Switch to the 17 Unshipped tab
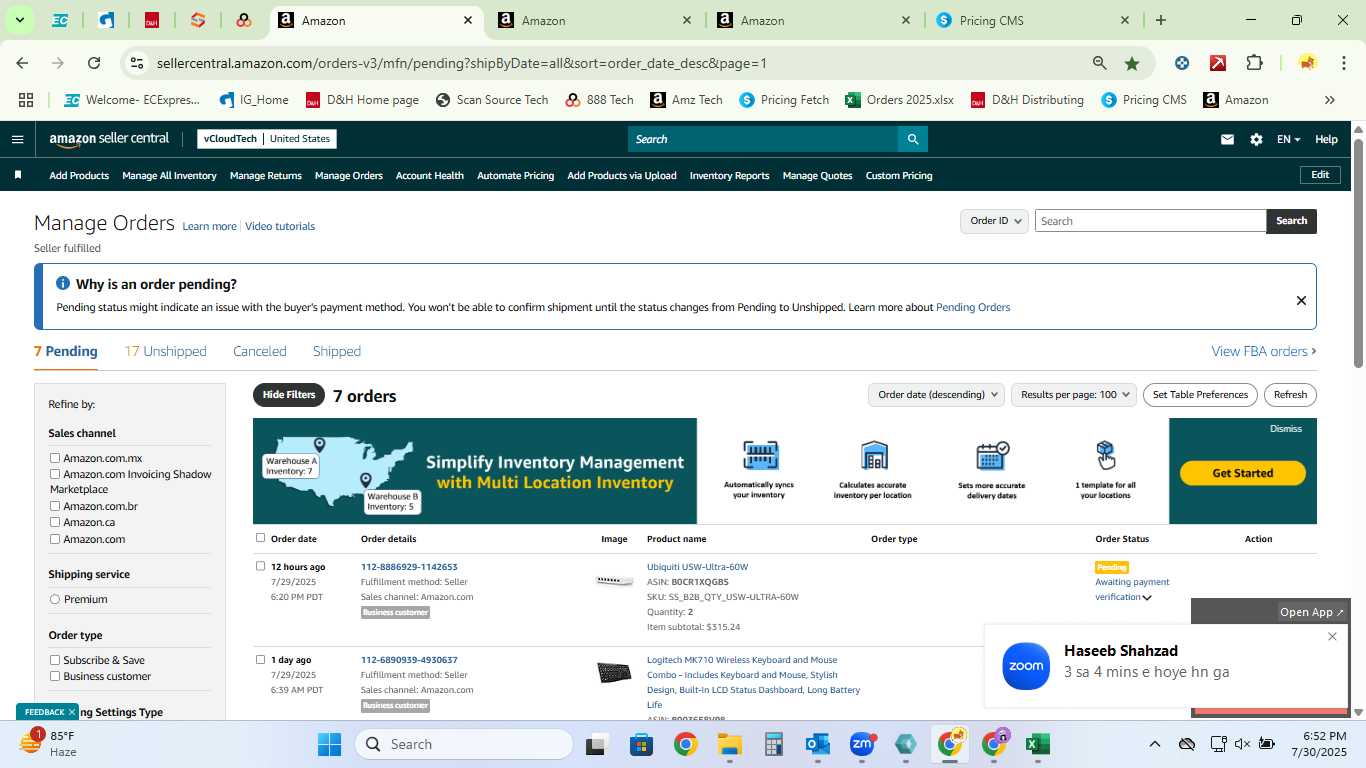 click(165, 351)
